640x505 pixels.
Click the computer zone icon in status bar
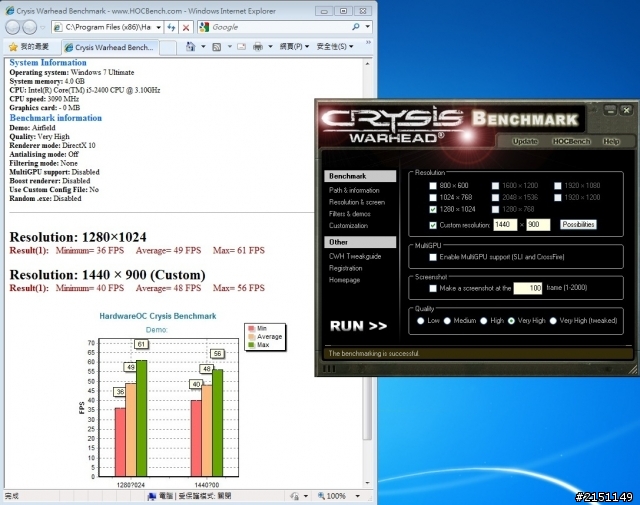152,496
